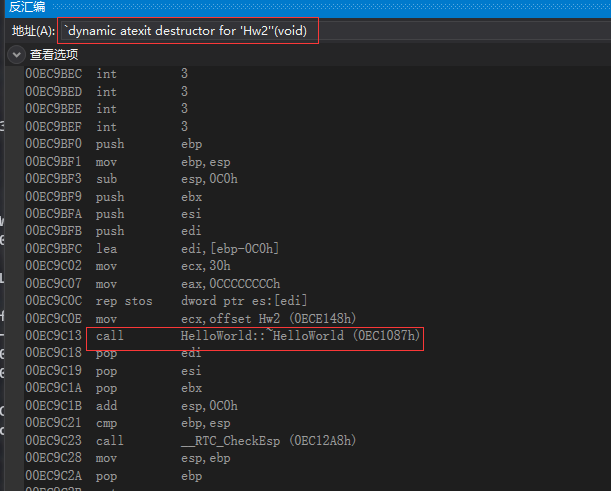Click the address input field
This screenshot has width=611, height=491.
[x=335, y=31]
